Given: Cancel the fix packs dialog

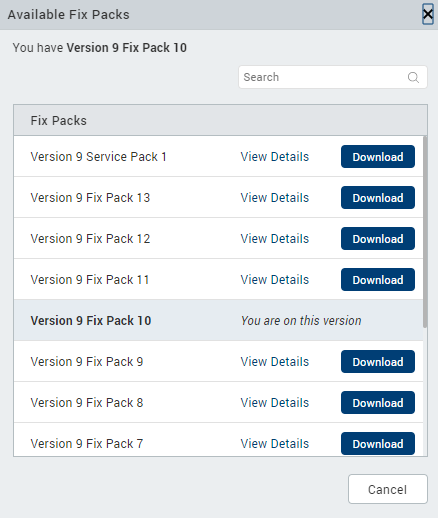Looking at the screenshot, I should [388, 489].
